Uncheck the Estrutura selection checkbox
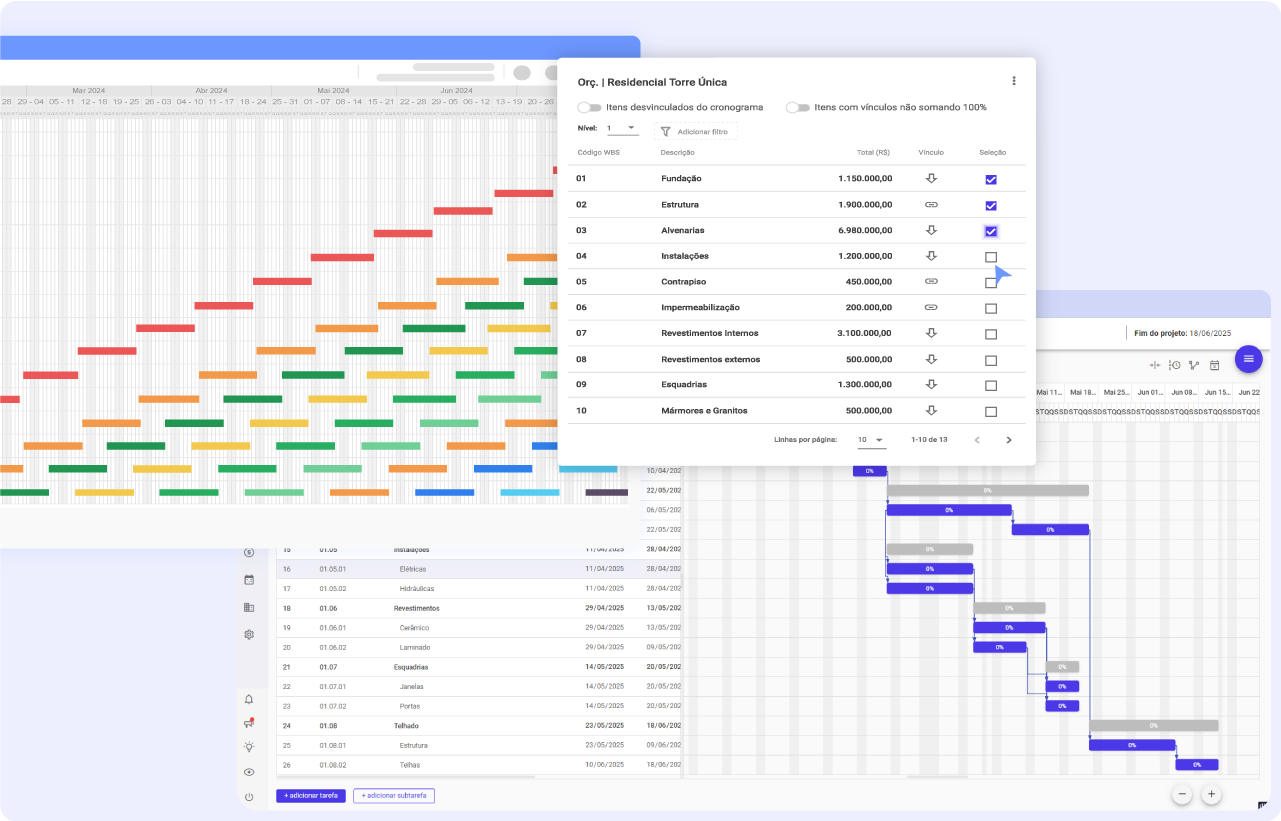Image resolution: width=1281 pixels, height=821 pixels. point(991,205)
